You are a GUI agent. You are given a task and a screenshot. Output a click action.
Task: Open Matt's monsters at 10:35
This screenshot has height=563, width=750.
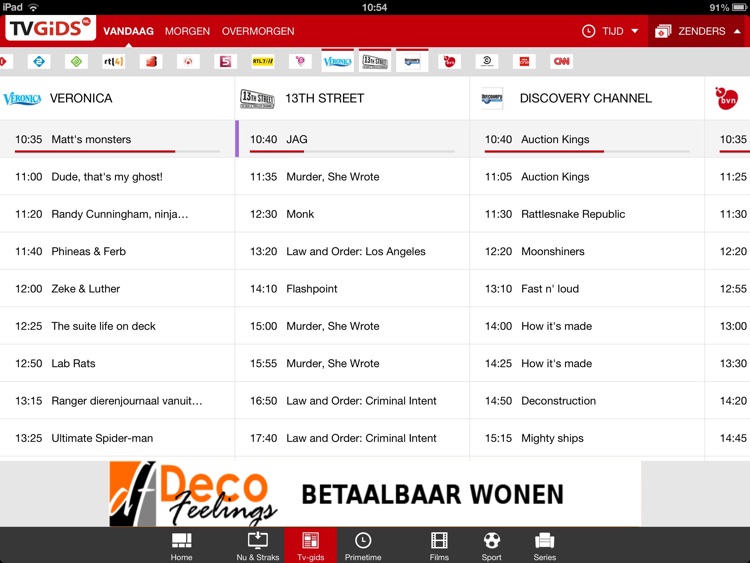tap(117, 139)
